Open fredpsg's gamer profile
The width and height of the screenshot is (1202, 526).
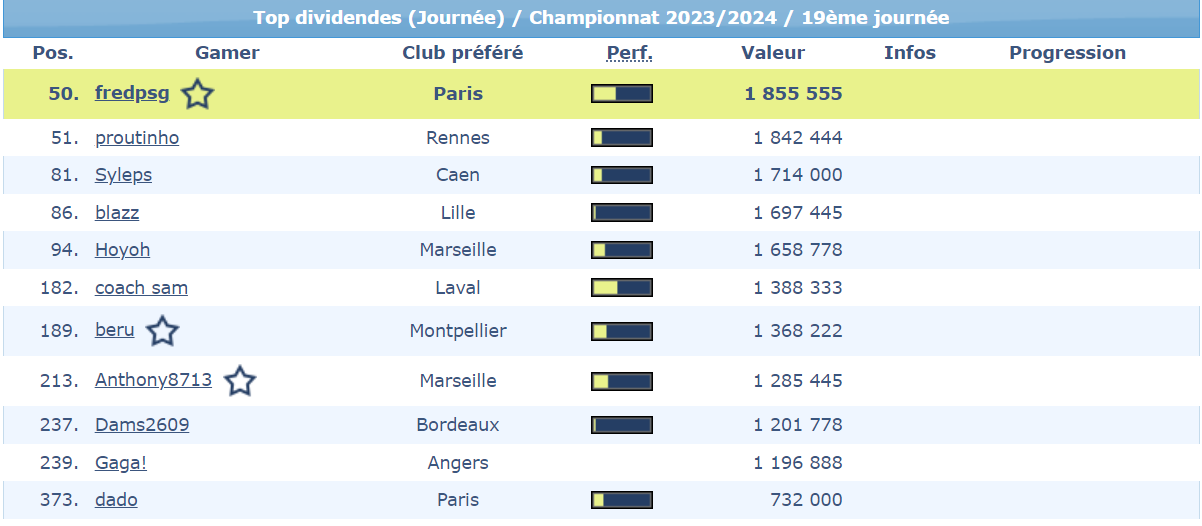[x=132, y=94]
